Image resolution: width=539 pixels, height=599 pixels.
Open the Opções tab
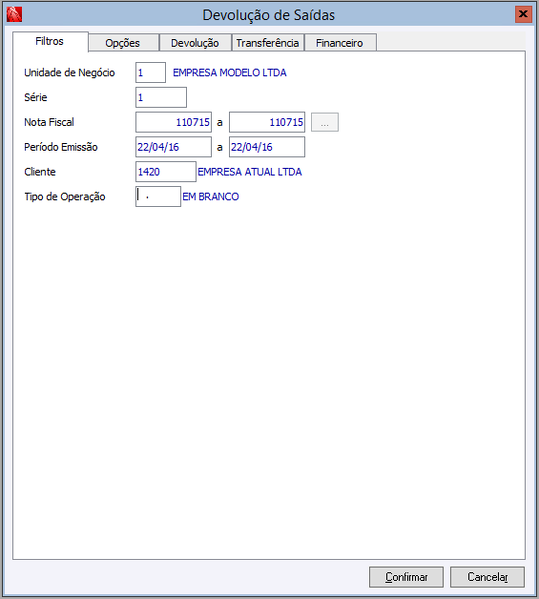(x=123, y=43)
